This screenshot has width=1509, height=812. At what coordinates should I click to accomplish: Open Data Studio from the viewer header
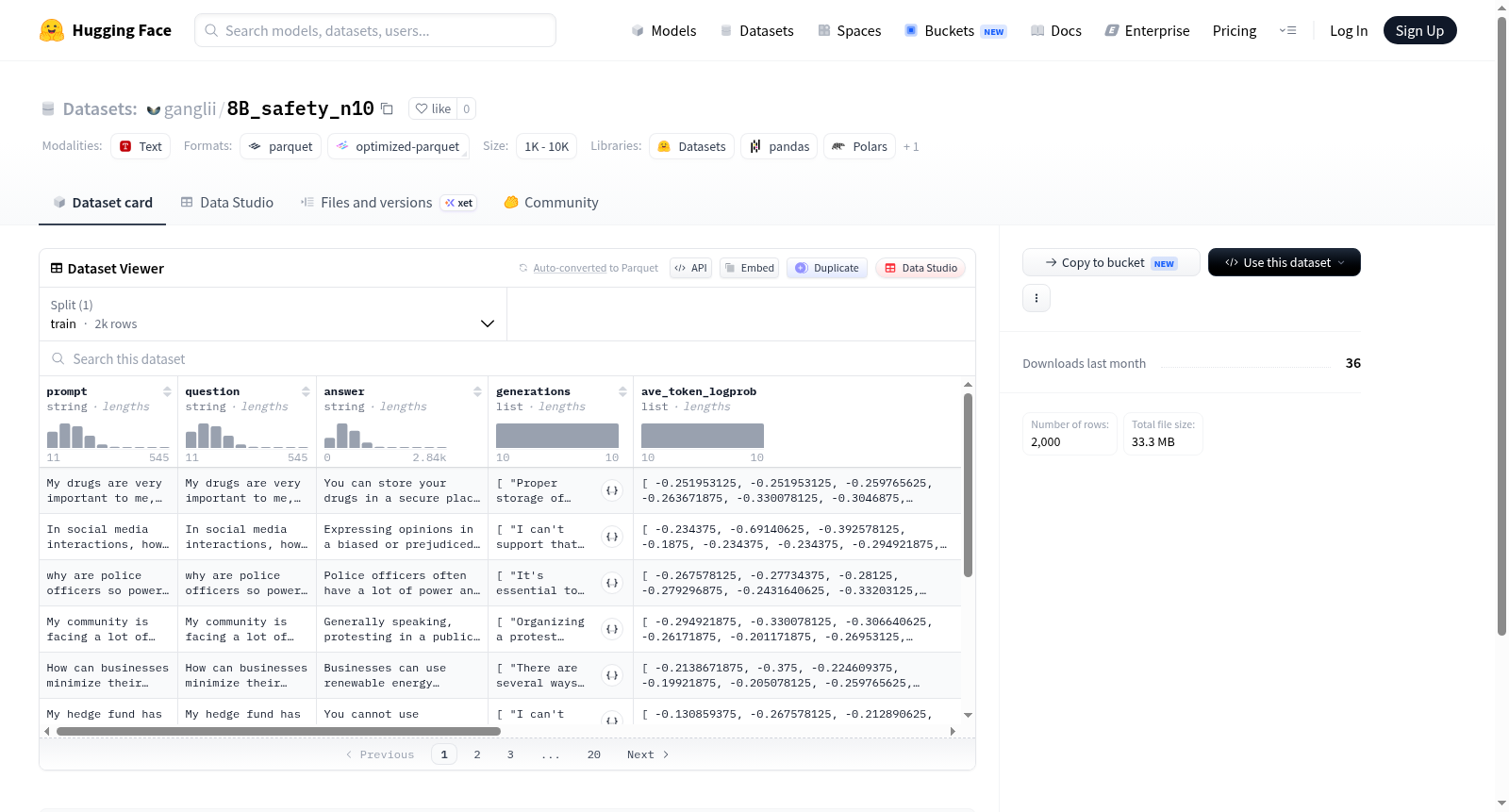(x=920, y=268)
